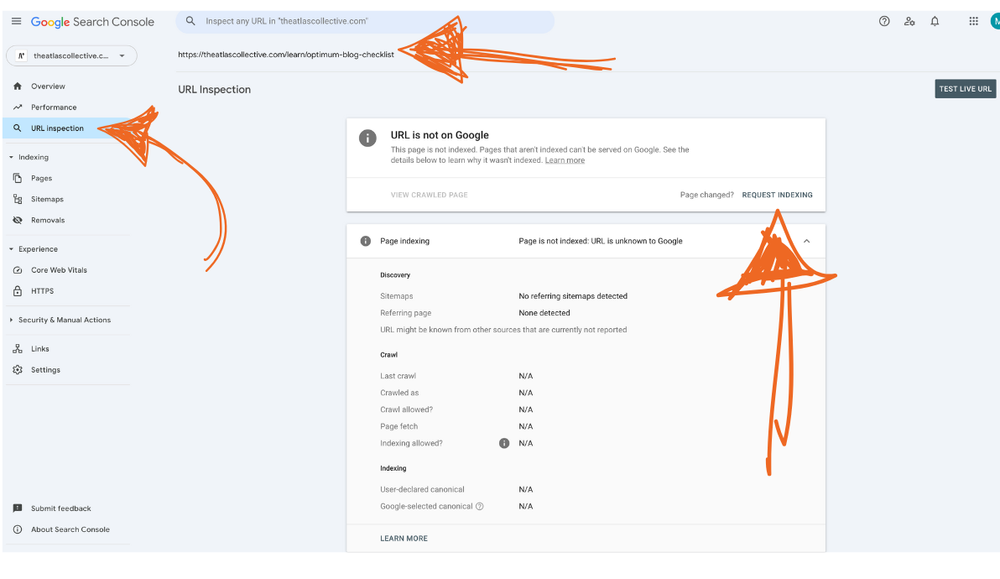Open the Performance report
Image resolution: width=1000 pixels, height=579 pixels.
tap(54, 107)
